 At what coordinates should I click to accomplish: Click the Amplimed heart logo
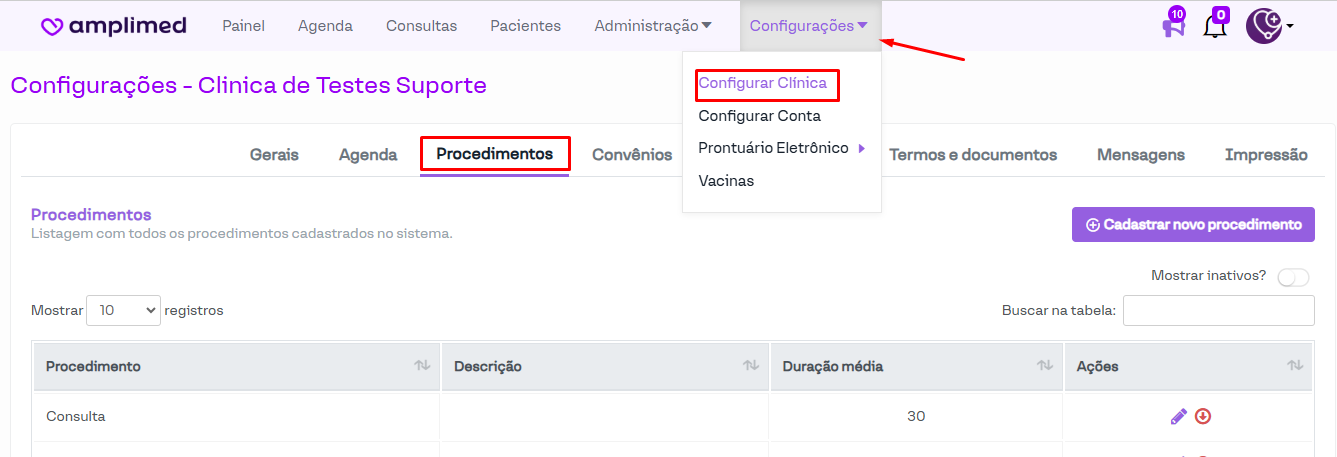(x=53, y=27)
